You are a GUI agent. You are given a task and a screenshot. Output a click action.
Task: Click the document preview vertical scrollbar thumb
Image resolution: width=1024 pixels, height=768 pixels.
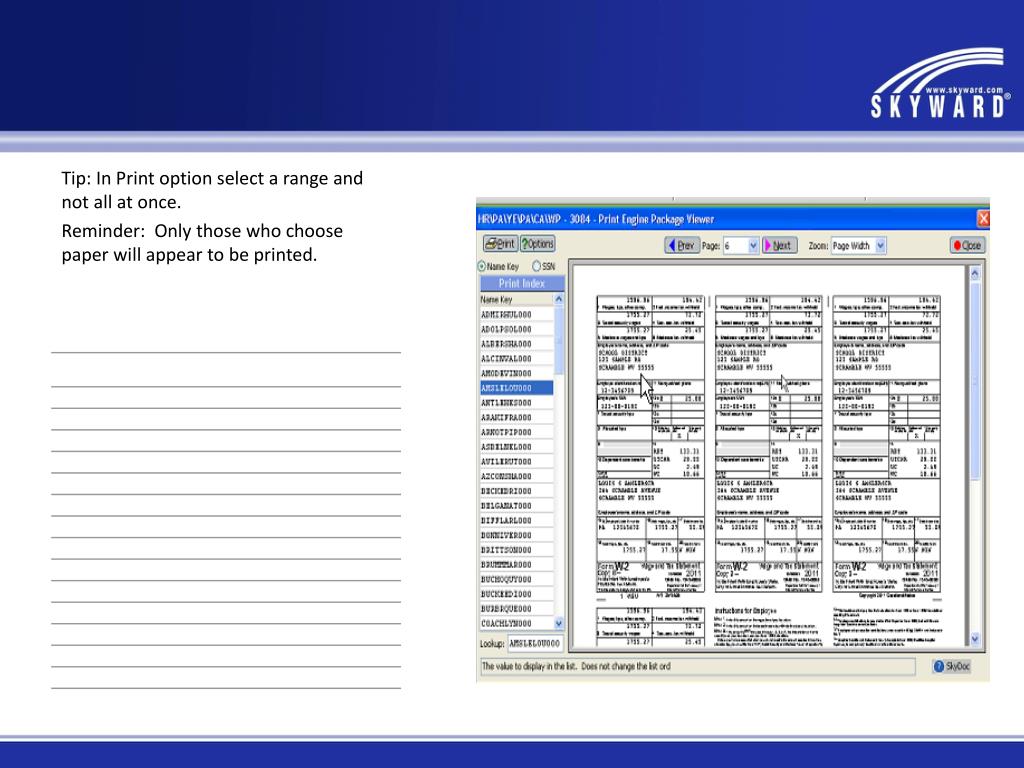(x=974, y=382)
